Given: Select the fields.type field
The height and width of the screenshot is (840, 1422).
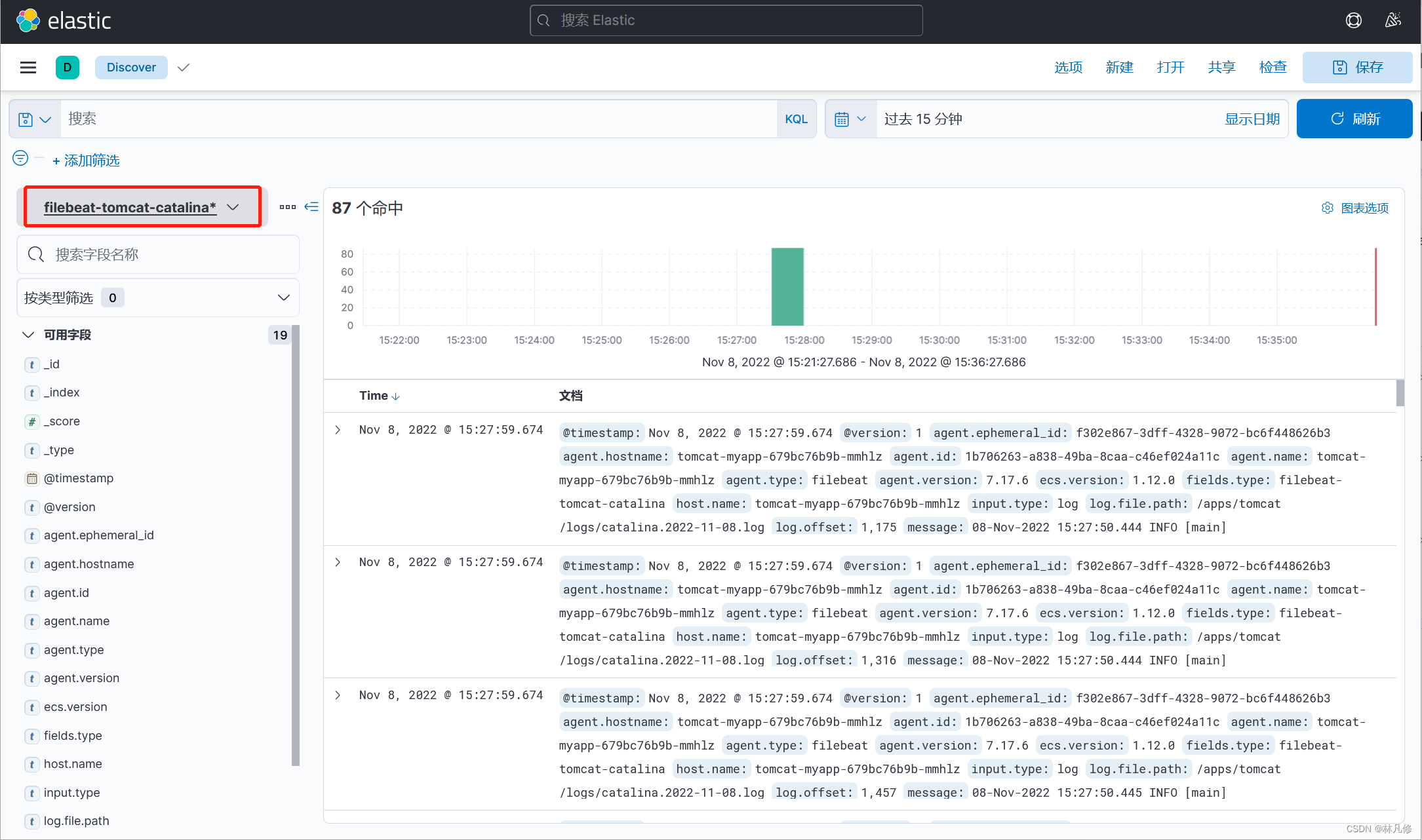Looking at the screenshot, I should [73, 736].
